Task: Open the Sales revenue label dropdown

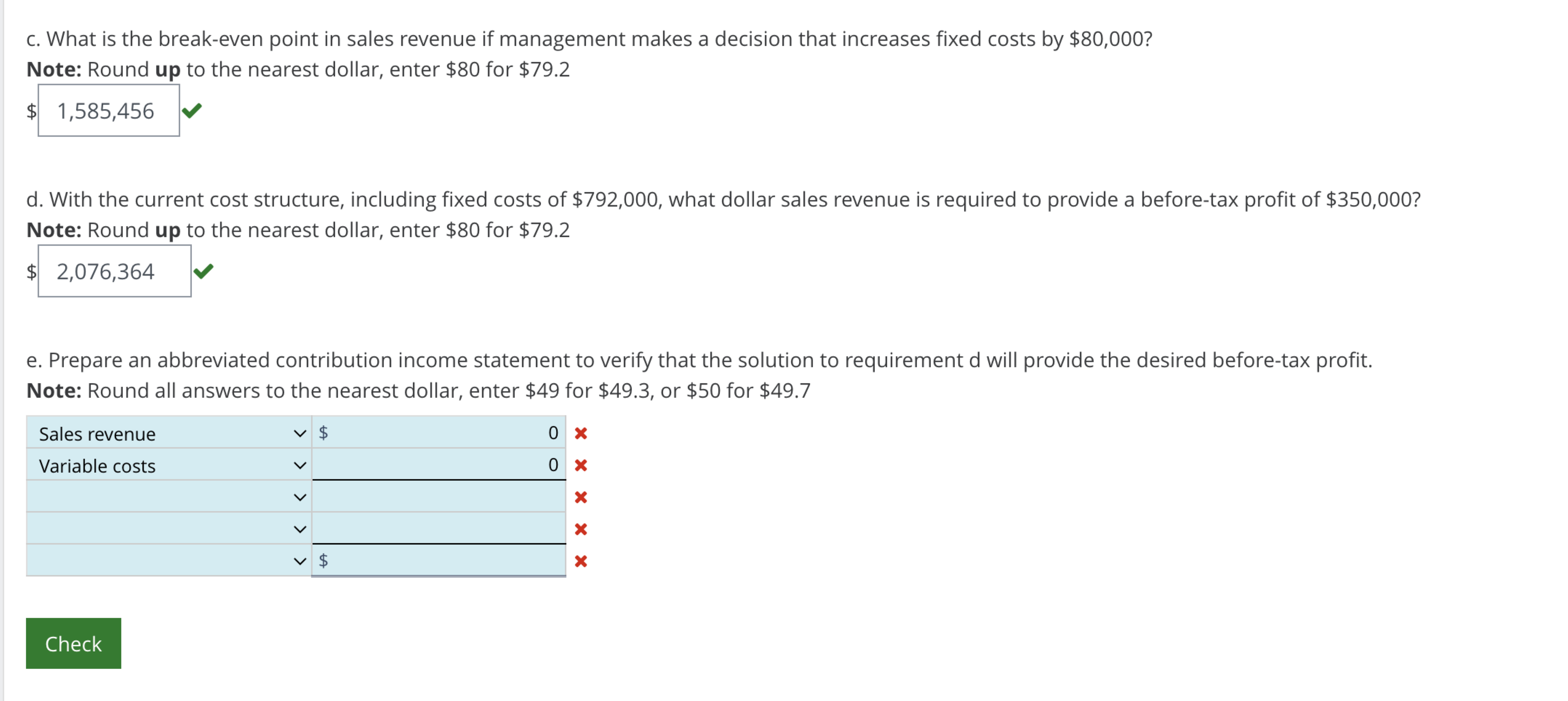Action: point(300,433)
